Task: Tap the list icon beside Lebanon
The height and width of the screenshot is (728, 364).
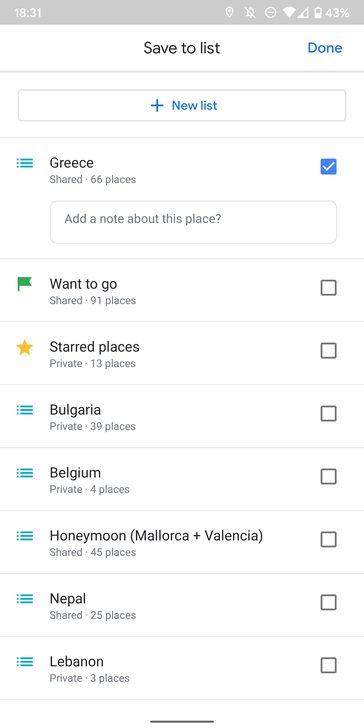Action: pos(25,662)
